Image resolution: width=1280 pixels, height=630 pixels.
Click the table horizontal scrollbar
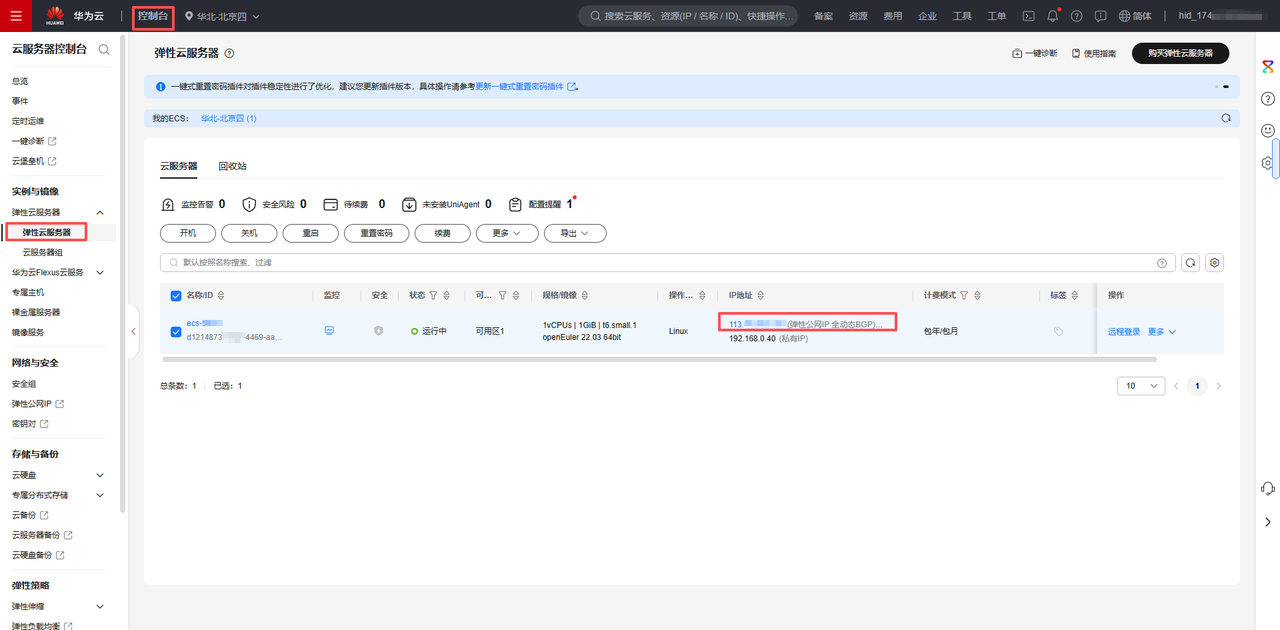(x=658, y=359)
